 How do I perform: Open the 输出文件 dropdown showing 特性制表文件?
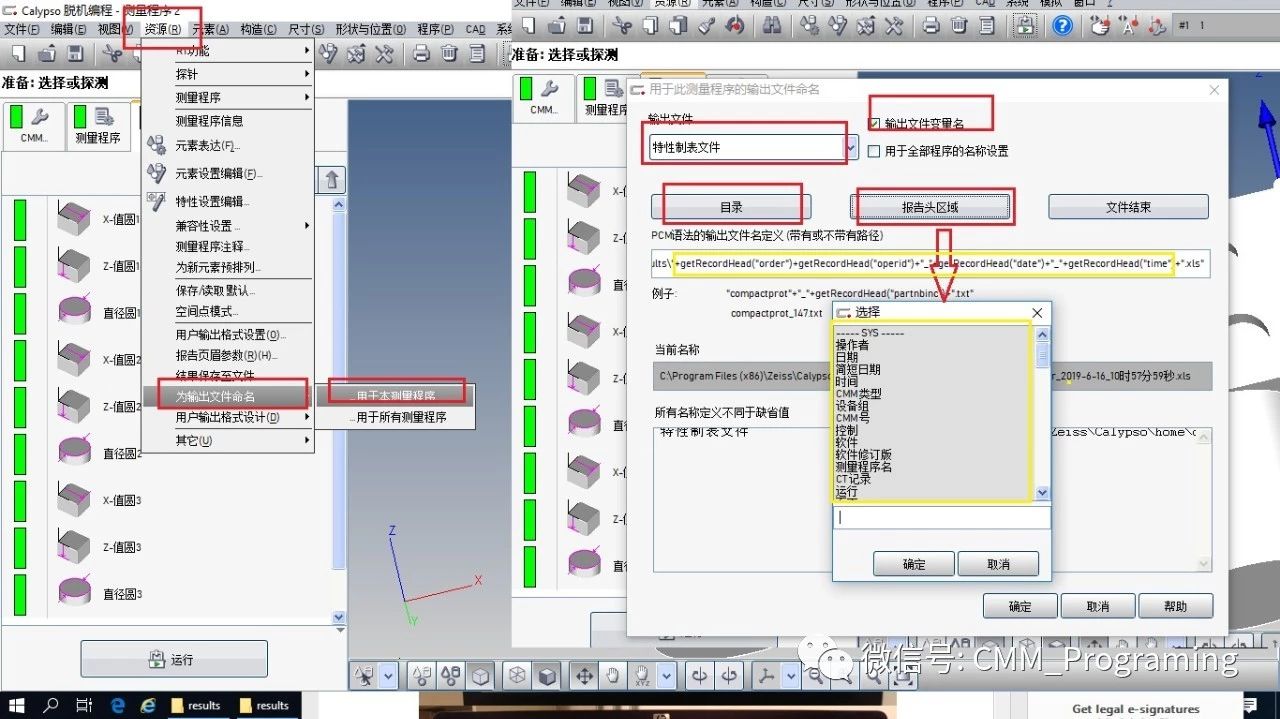pyautogui.click(x=753, y=147)
